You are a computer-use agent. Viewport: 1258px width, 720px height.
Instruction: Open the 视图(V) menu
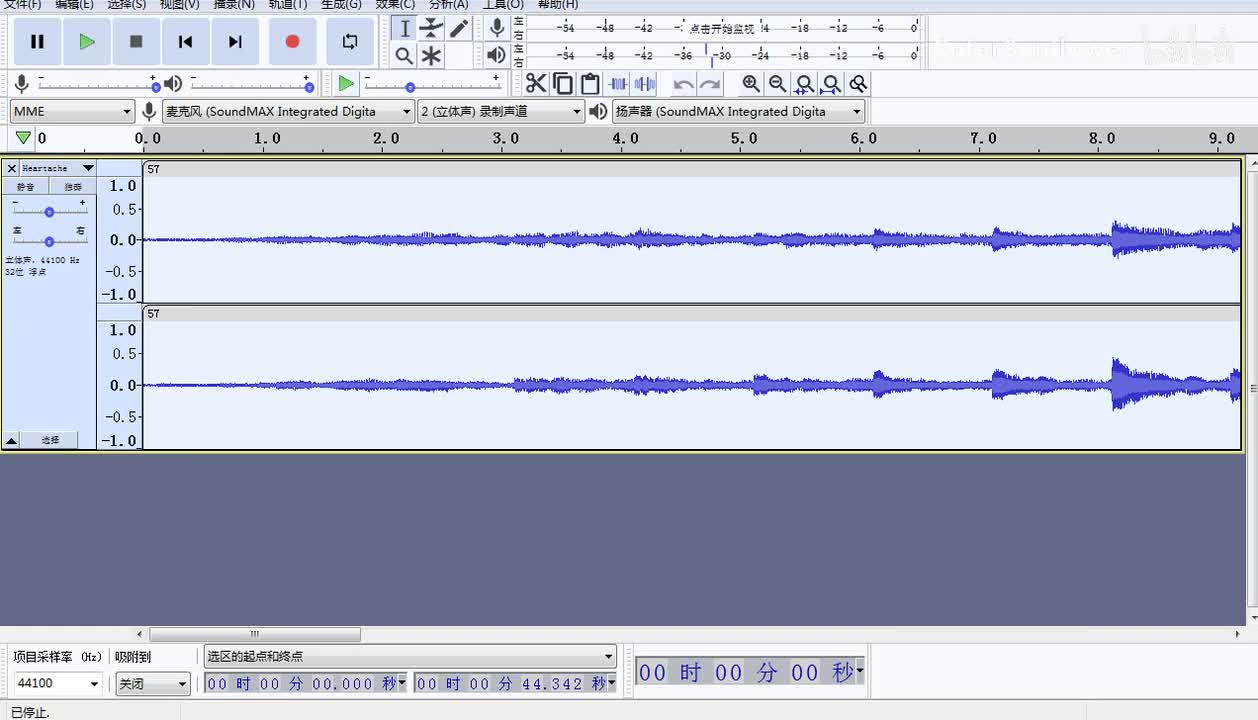pyautogui.click(x=179, y=5)
